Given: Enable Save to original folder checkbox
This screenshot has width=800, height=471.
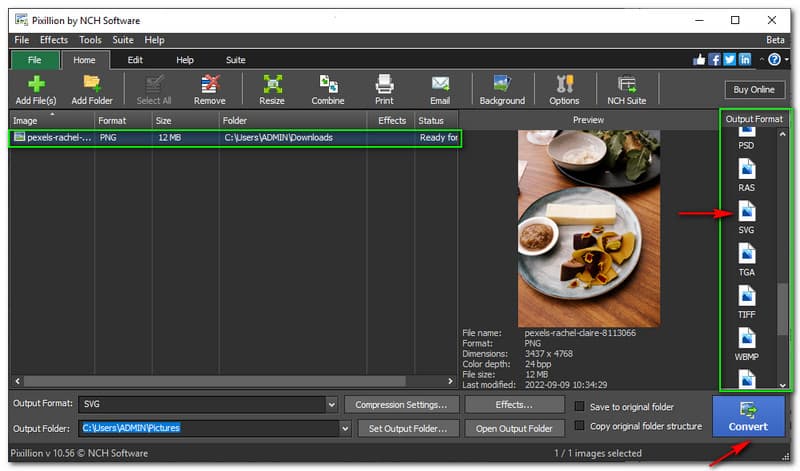Looking at the screenshot, I should [x=580, y=407].
